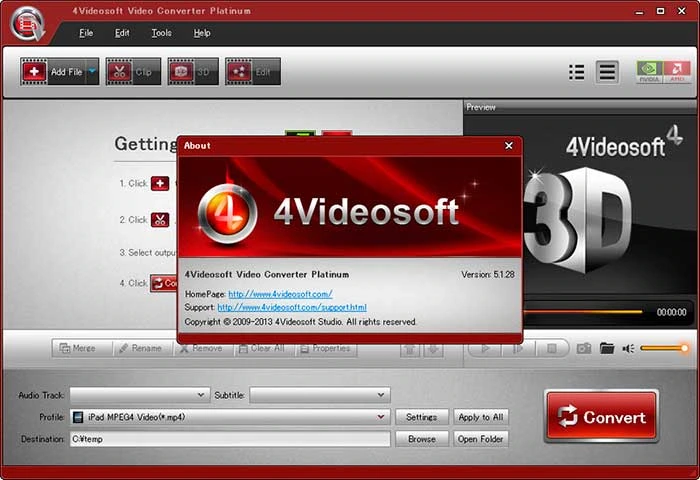Screen dimensions: 700x480
Task: Move selected item down arrow
Action: pos(433,349)
